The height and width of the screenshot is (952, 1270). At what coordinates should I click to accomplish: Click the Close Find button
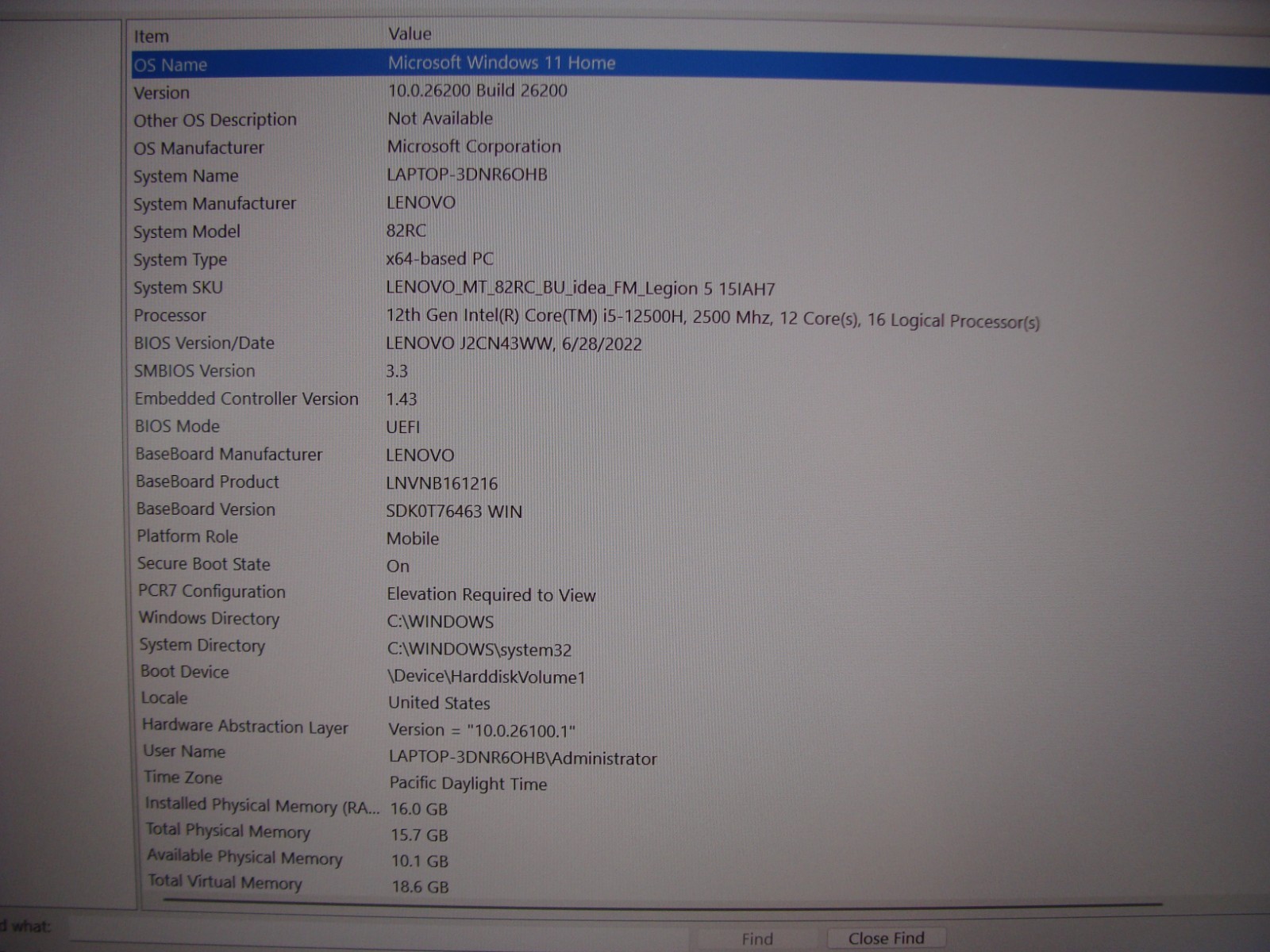click(886, 939)
